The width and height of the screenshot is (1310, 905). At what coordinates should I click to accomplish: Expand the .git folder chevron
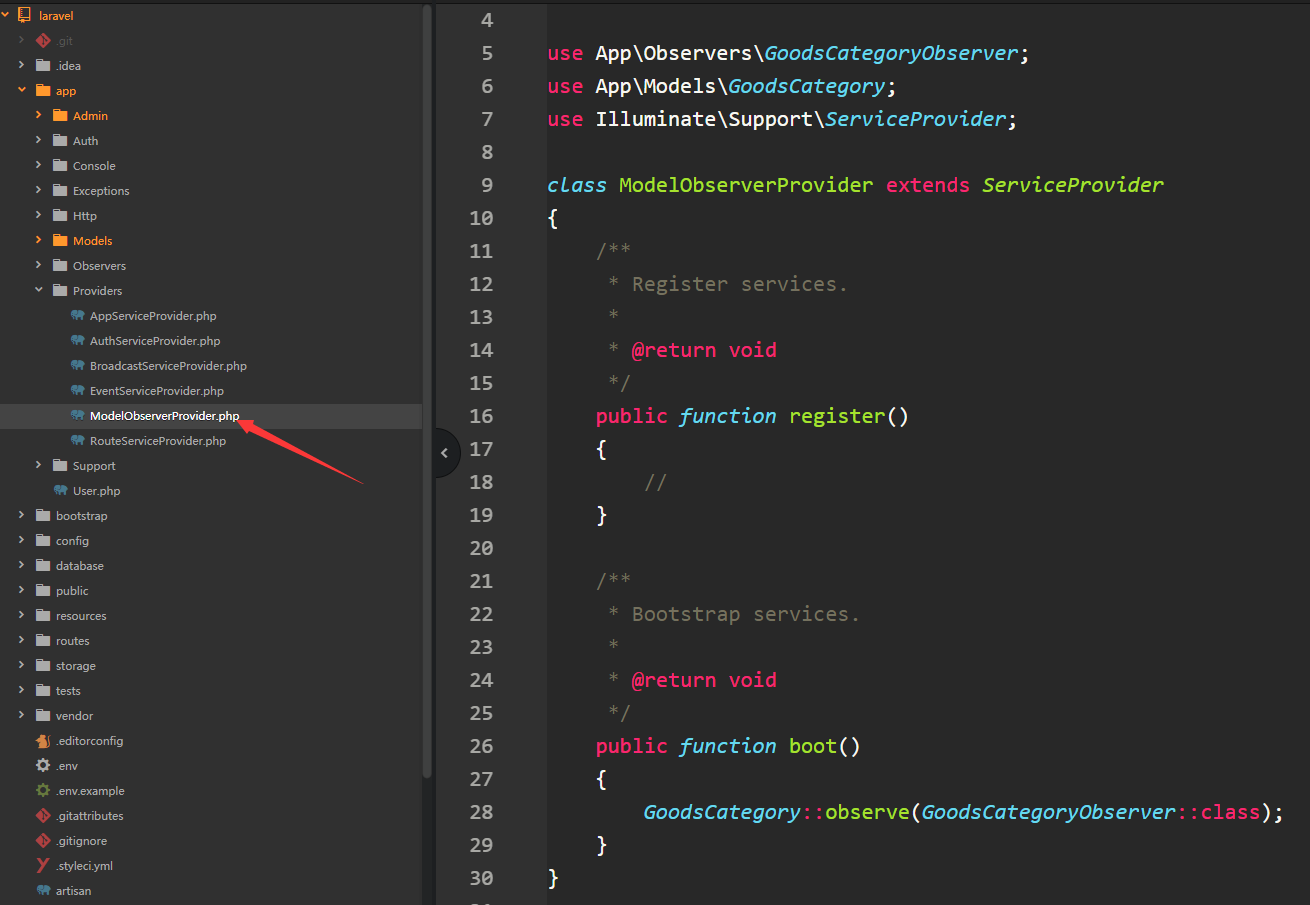point(22,41)
